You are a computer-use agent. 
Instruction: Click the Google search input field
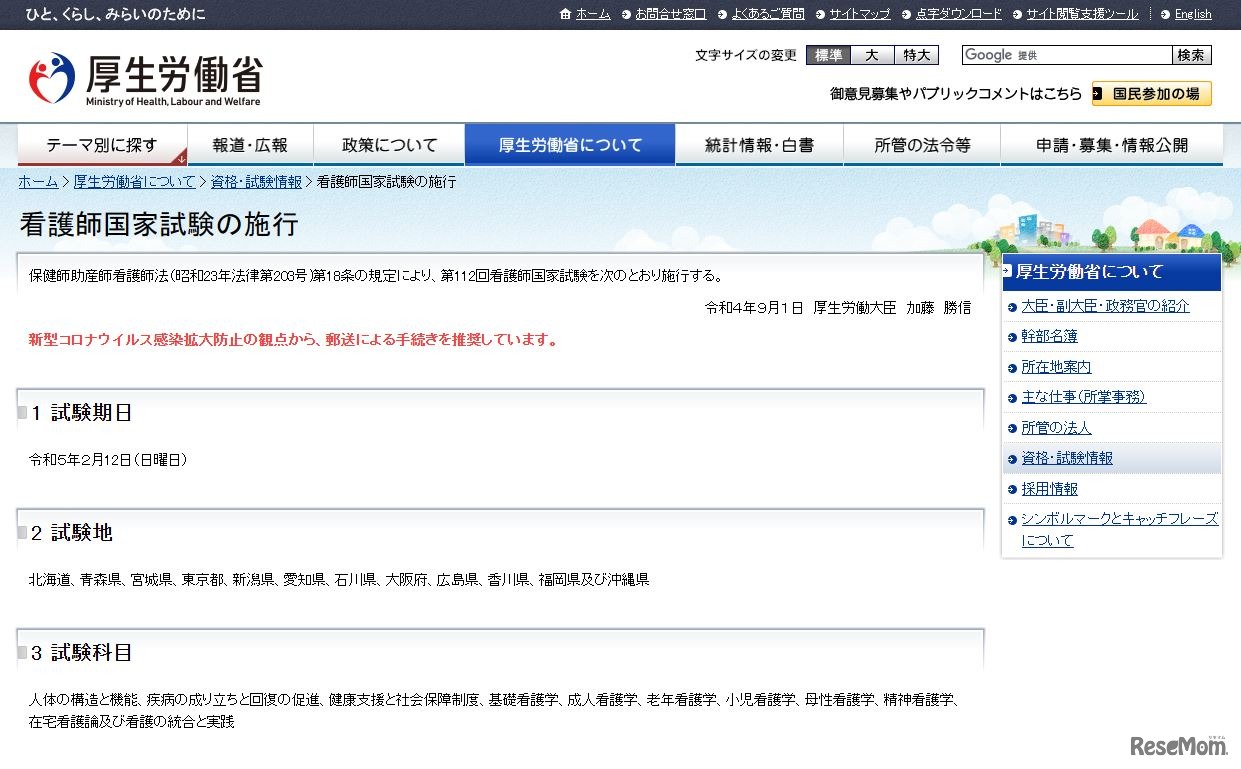click(x=1066, y=55)
